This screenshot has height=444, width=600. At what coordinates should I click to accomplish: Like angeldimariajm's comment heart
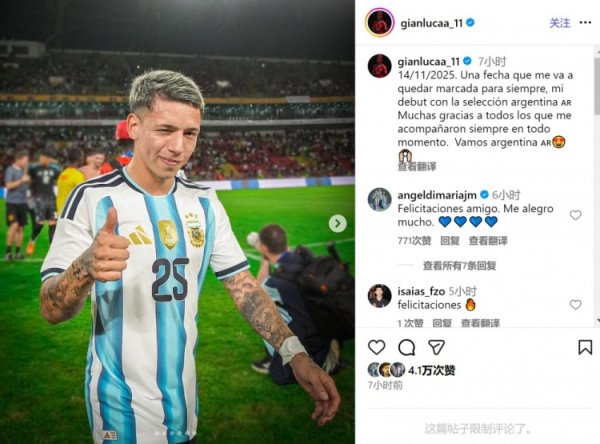point(576,215)
